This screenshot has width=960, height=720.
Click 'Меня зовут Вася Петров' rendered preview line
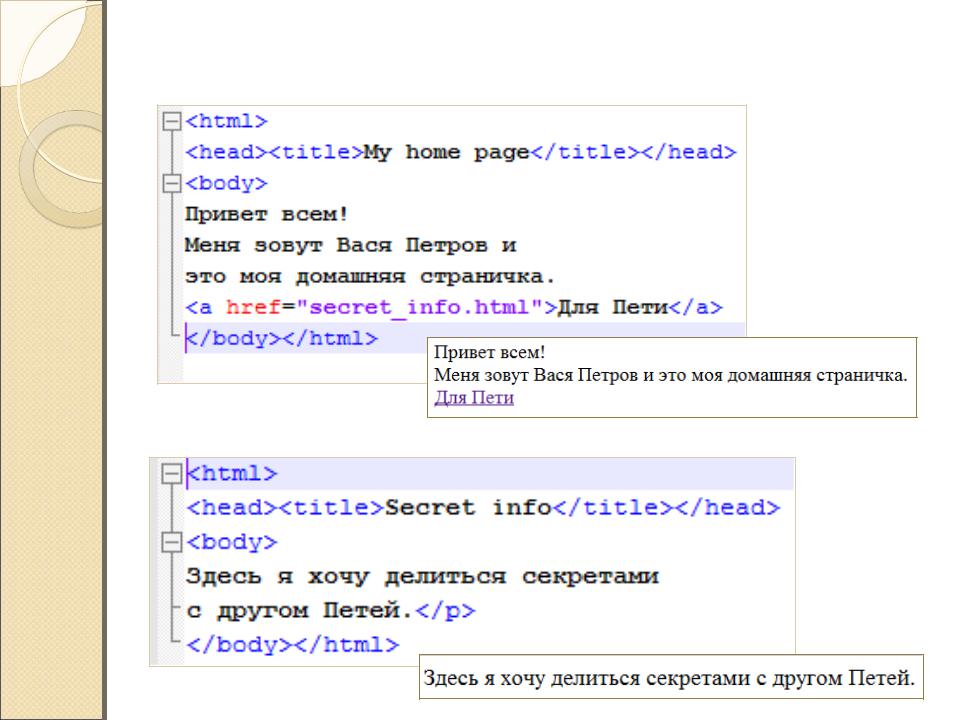click(671, 375)
